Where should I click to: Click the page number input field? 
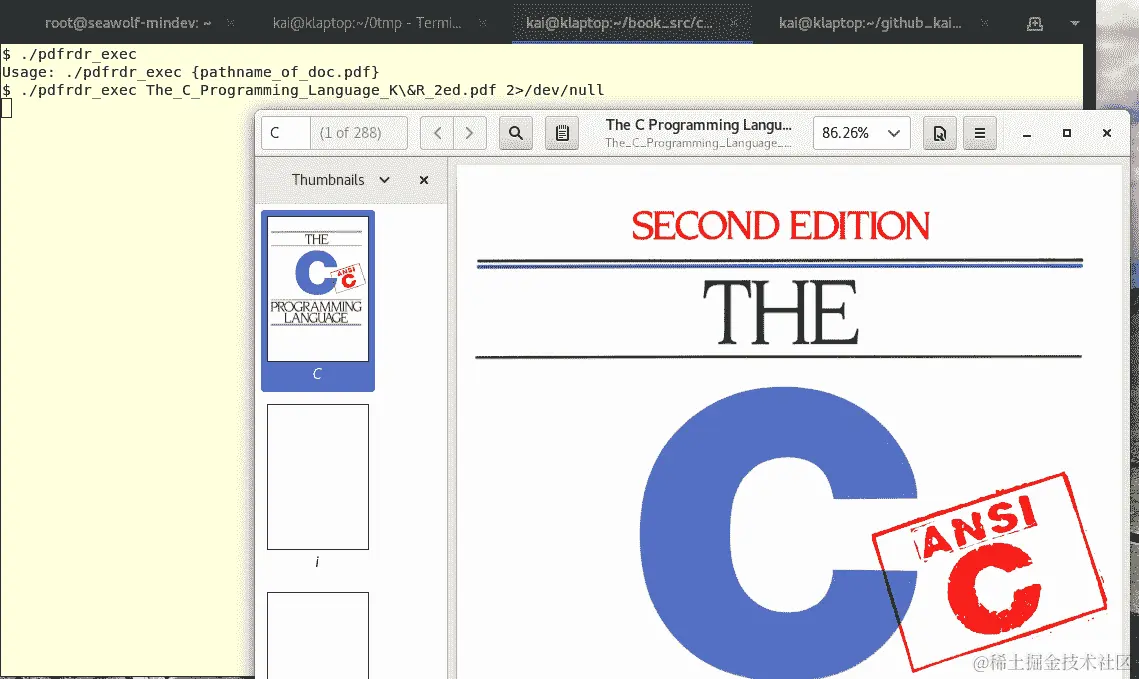pos(285,133)
